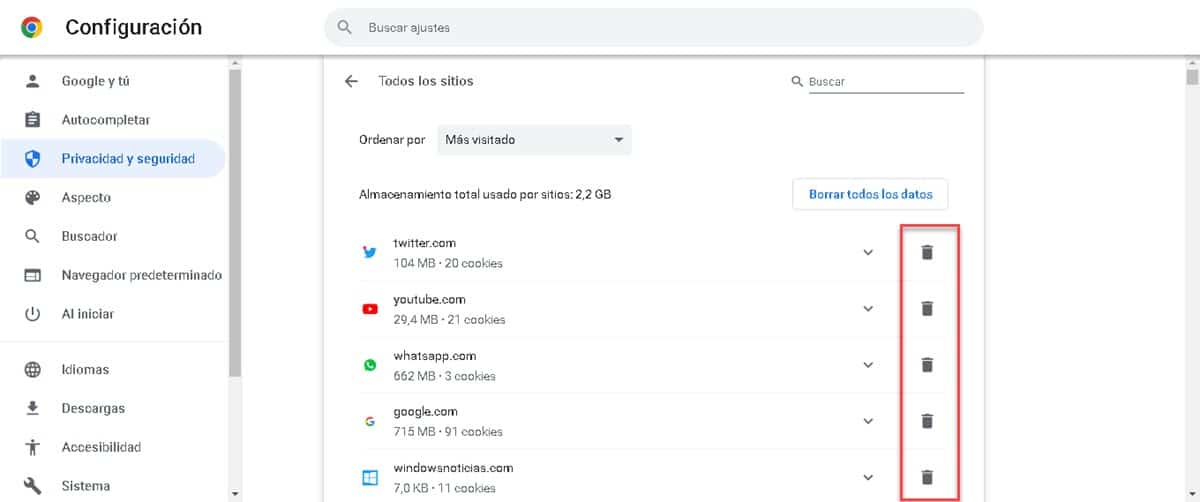Delete twitter.com site data with trash icon
Image resolution: width=1200 pixels, height=502 pixels.
(927, 253)
